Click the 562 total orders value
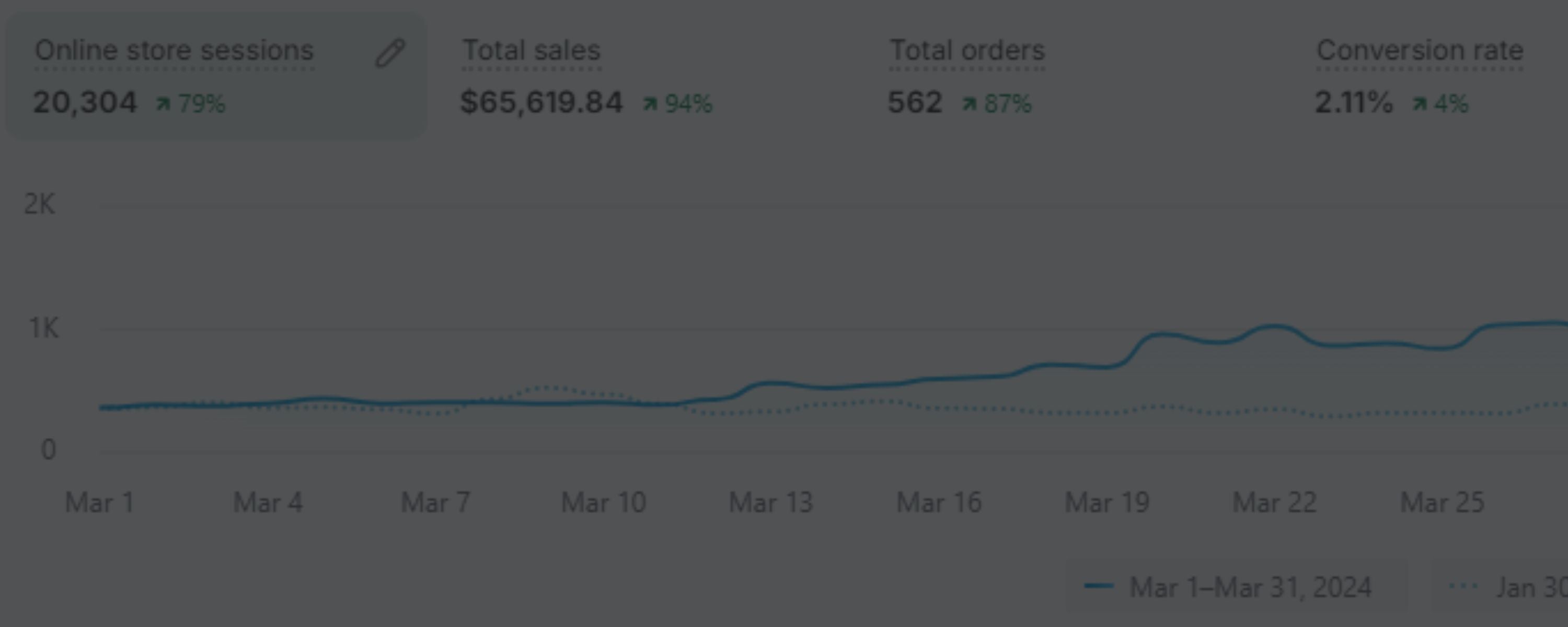 [x=915, y=102]
